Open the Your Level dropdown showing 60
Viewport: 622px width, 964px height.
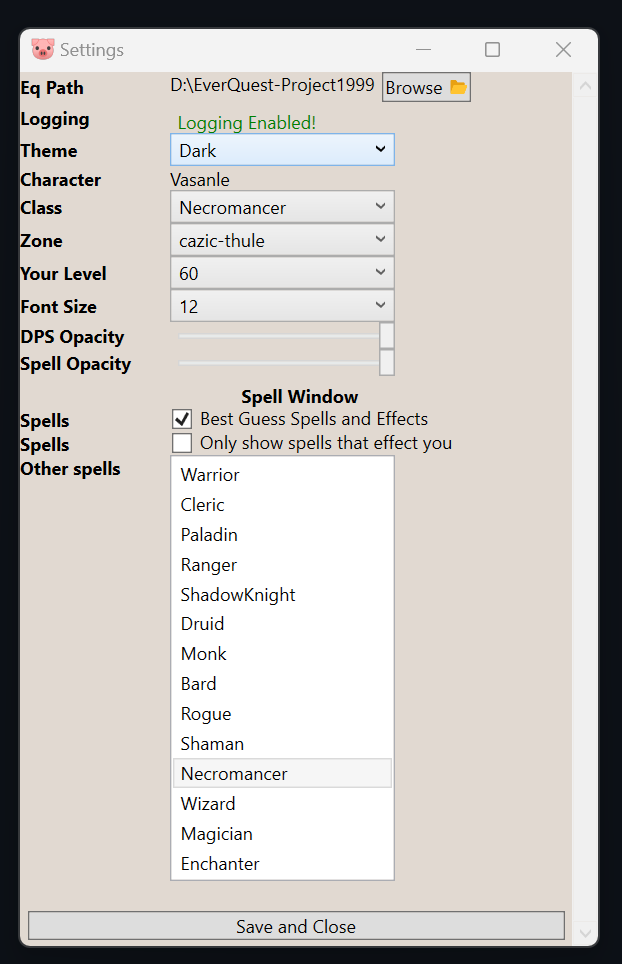(x=282, y=273)
